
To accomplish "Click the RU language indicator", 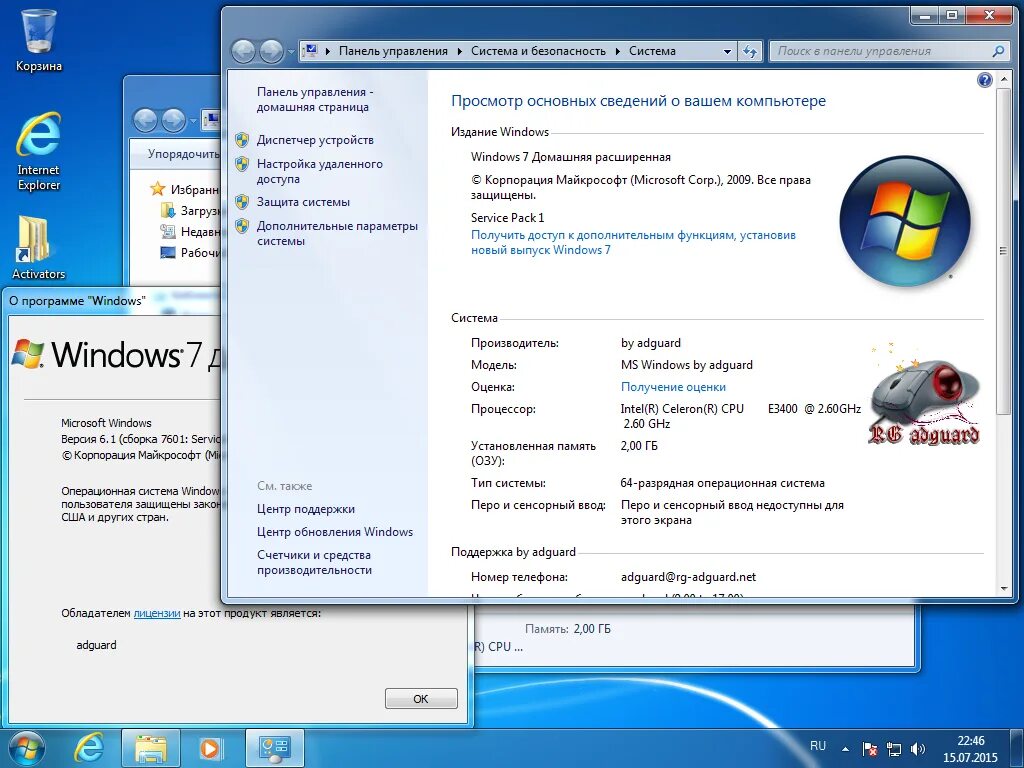I will (818, 746).
